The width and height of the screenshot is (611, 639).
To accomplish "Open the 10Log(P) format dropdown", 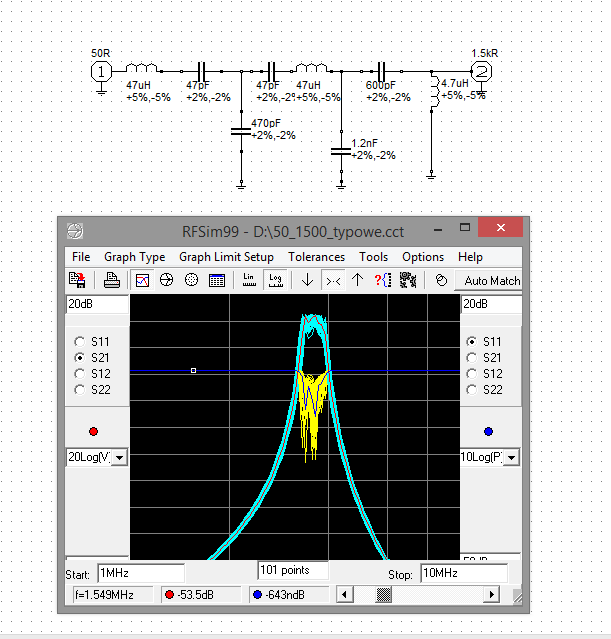I will pos(512,457).
